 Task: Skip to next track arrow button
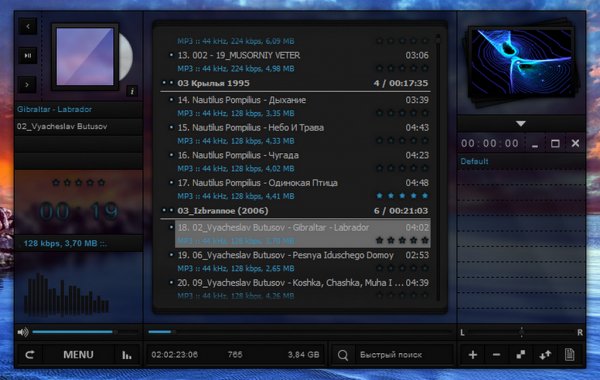[x=28, y=85]
